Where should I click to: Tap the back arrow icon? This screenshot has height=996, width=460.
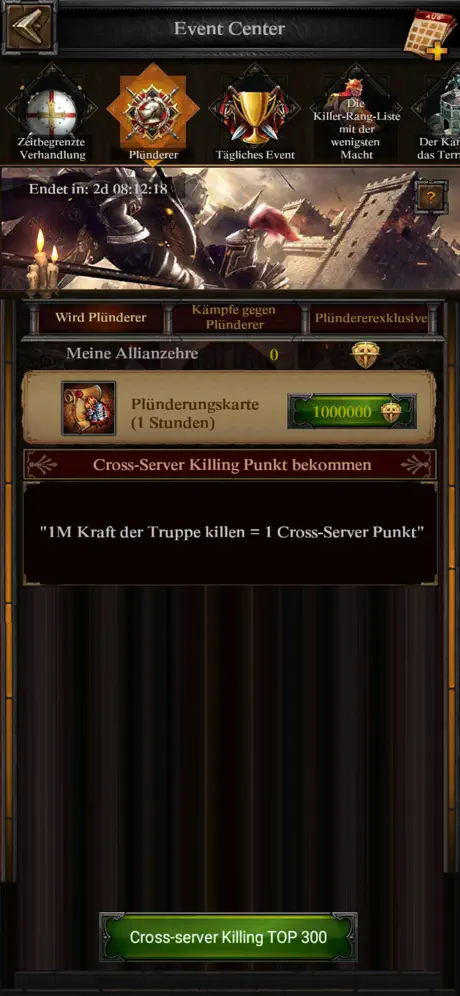[28, 27]
